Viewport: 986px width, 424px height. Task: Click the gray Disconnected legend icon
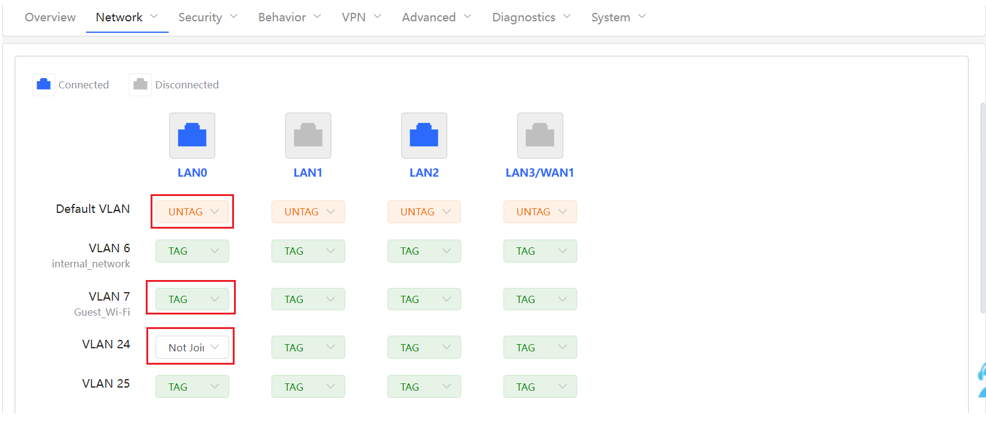coord(140,84)
